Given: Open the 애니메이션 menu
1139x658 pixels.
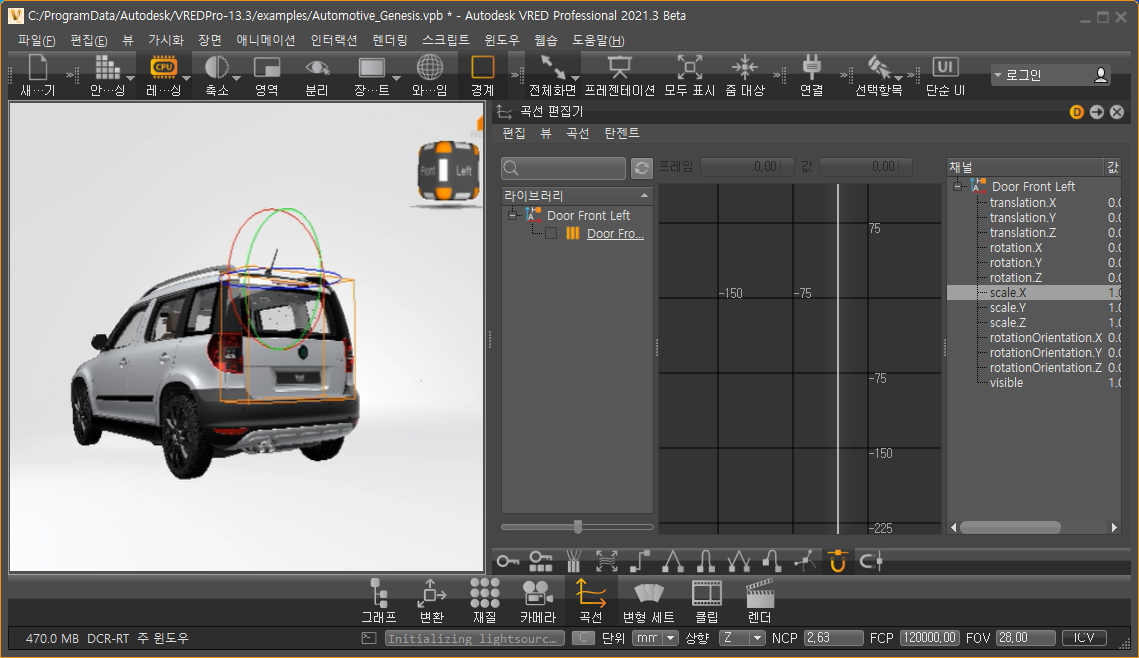Looking at the screenshot, I should click(x=265, y=41).
